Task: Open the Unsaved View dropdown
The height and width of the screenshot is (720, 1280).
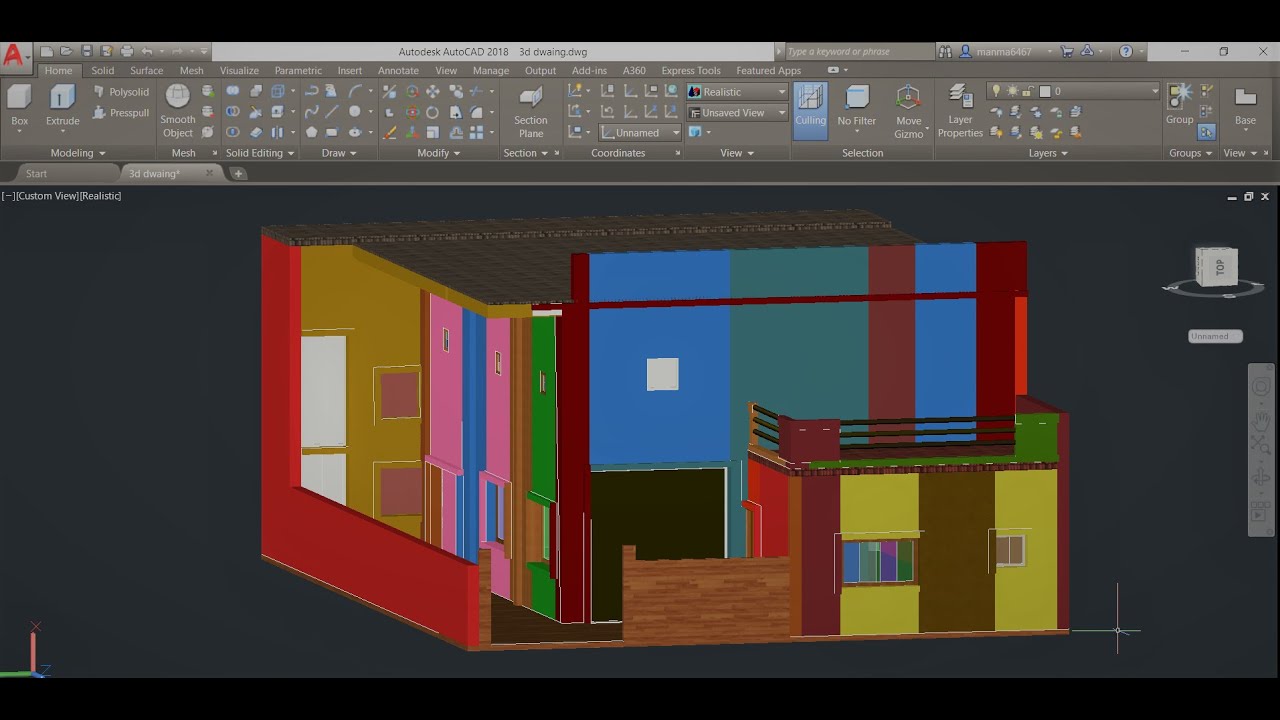Action: click(x=738, y=113)
